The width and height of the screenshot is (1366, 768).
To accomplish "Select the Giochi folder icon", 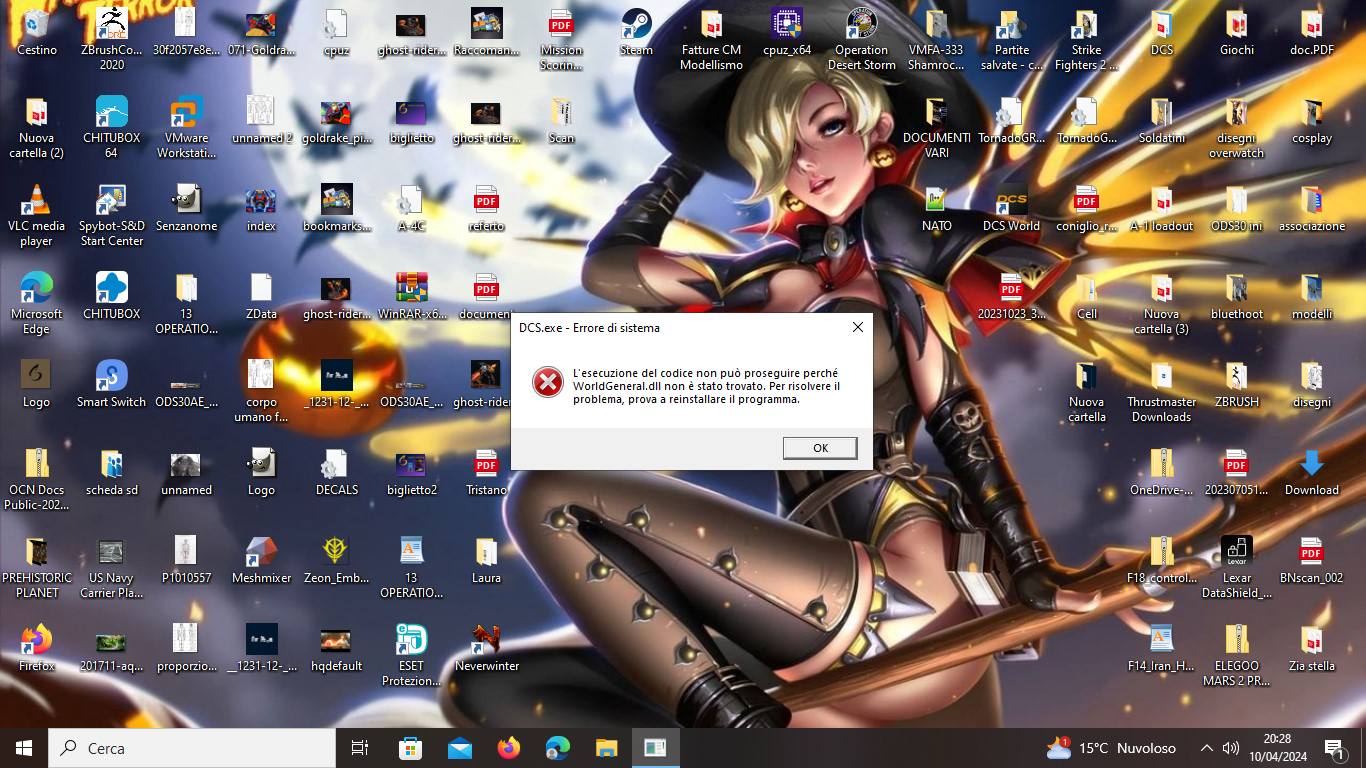I will pos(1237,32).
